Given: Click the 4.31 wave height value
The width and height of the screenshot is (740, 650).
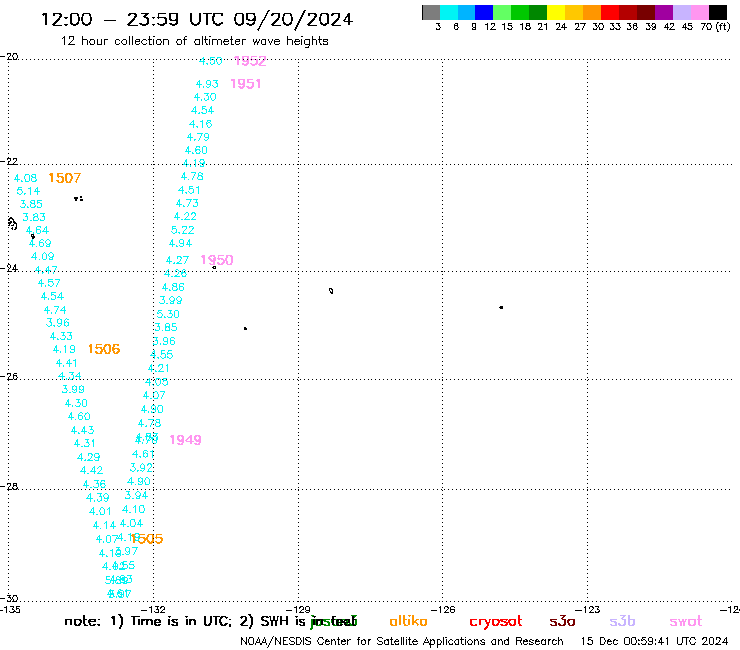Looking at the screenshot, I should [x=84, y=443].
